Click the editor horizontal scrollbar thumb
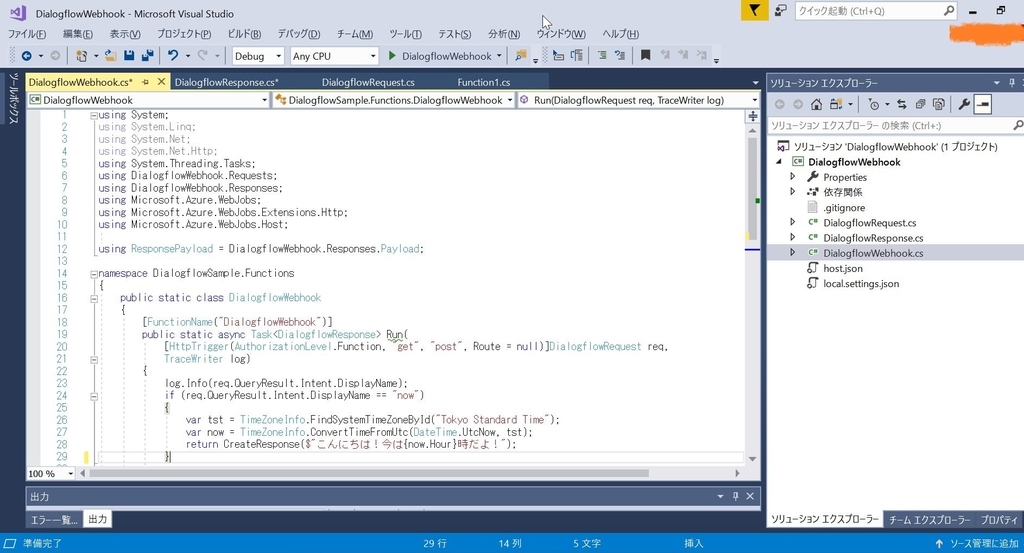Screen dimensions: 1024x553 [x=369, y=473]
